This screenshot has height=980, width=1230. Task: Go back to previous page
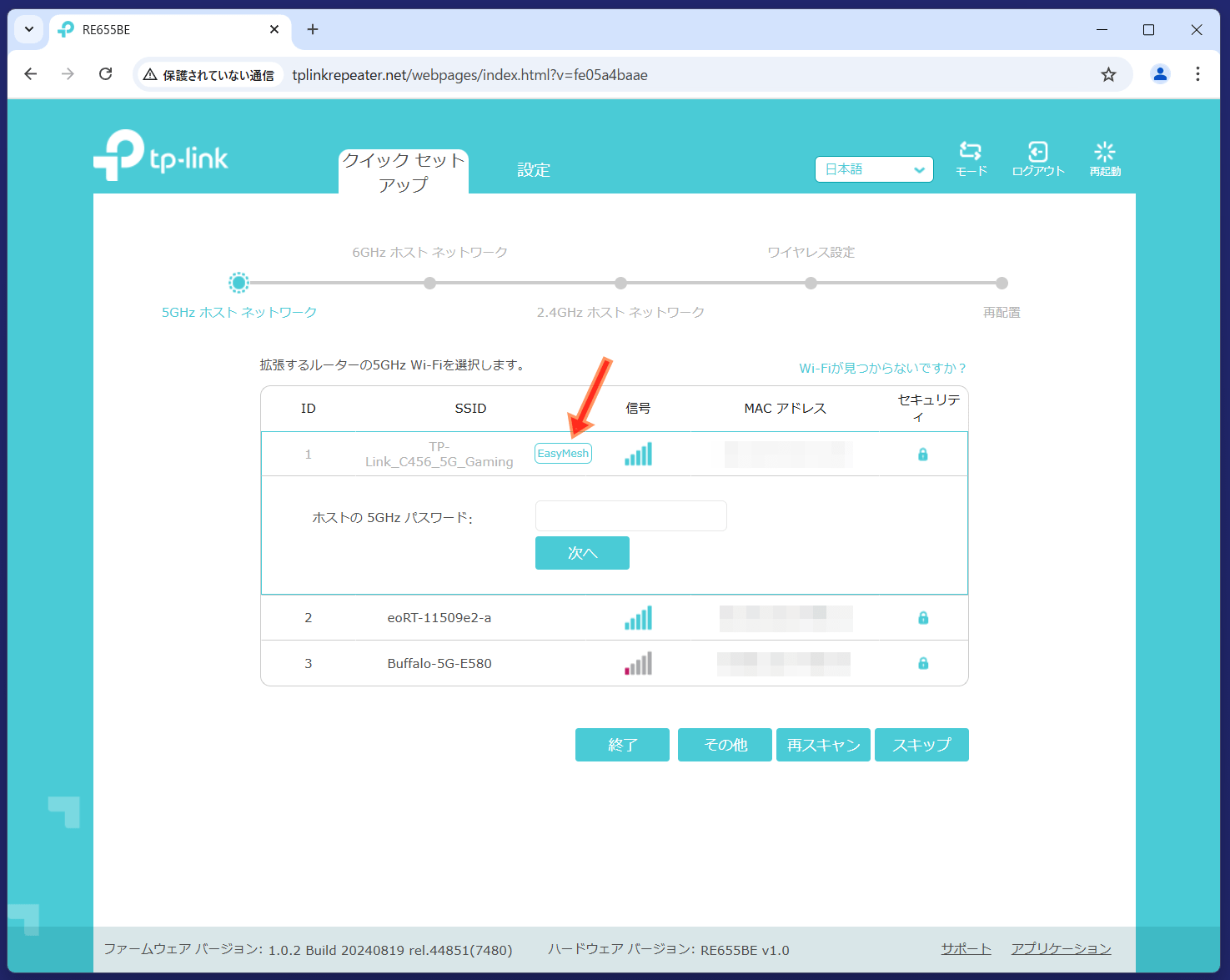[31, 74]
